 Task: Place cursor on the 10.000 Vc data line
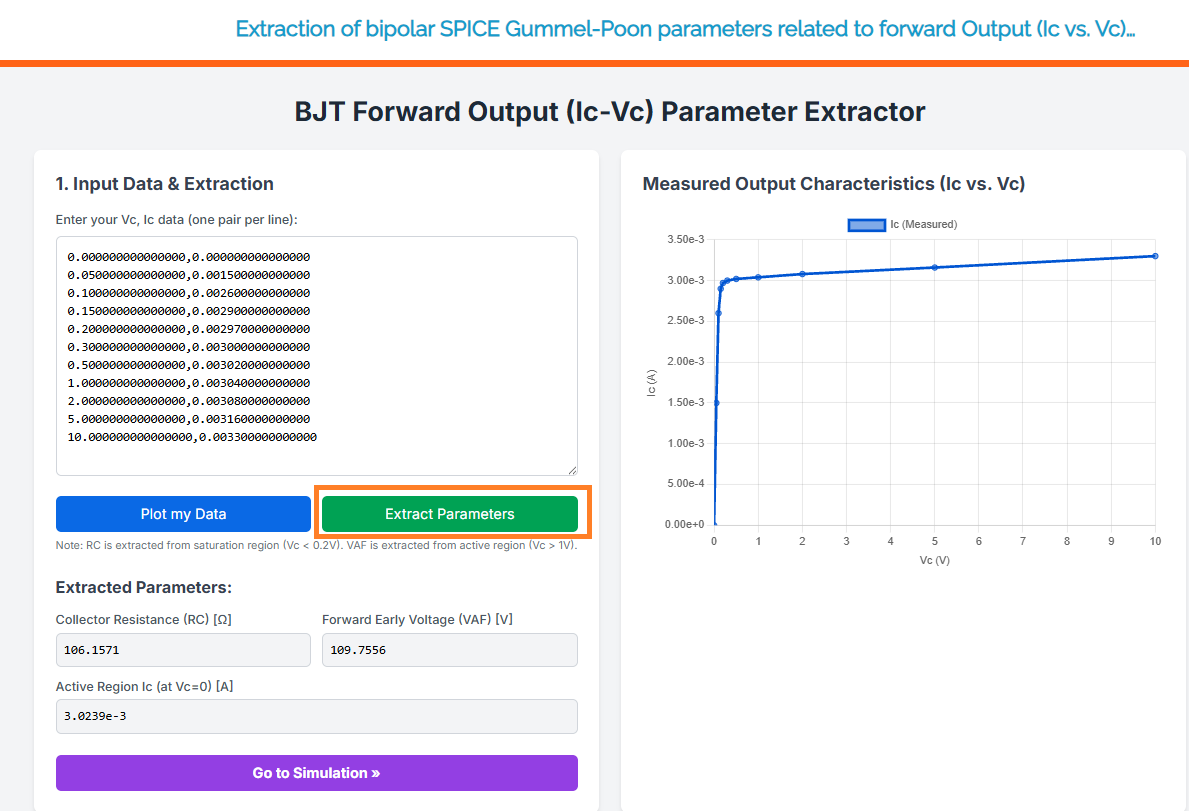[192, 437]
